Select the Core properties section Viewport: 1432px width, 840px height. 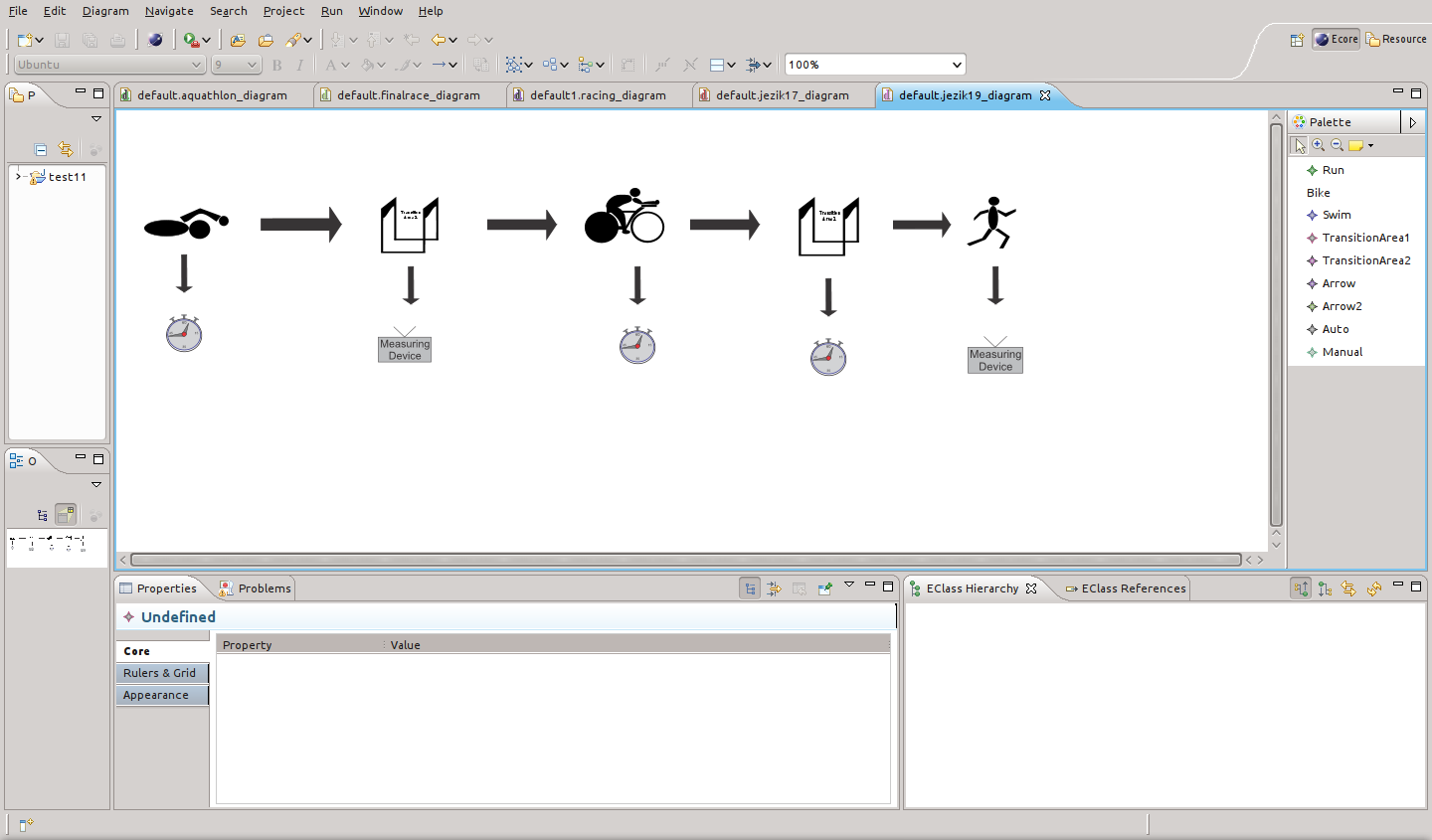(x=162, y=651)
